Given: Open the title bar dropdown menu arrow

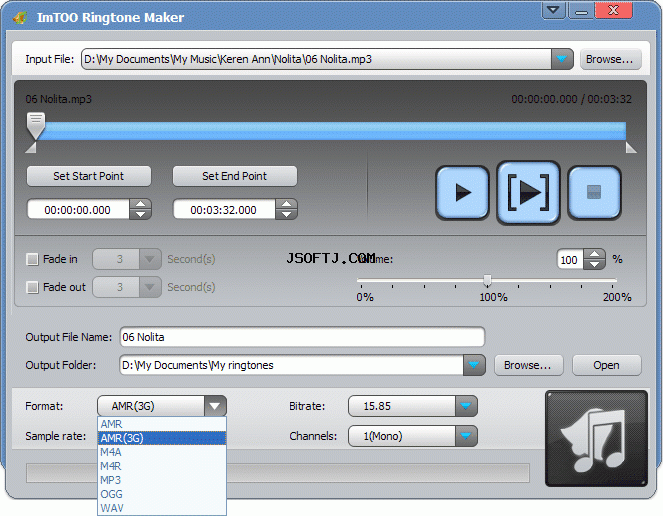Looking at the screenshot, I should pyautogui.click(x=553, y=10).
